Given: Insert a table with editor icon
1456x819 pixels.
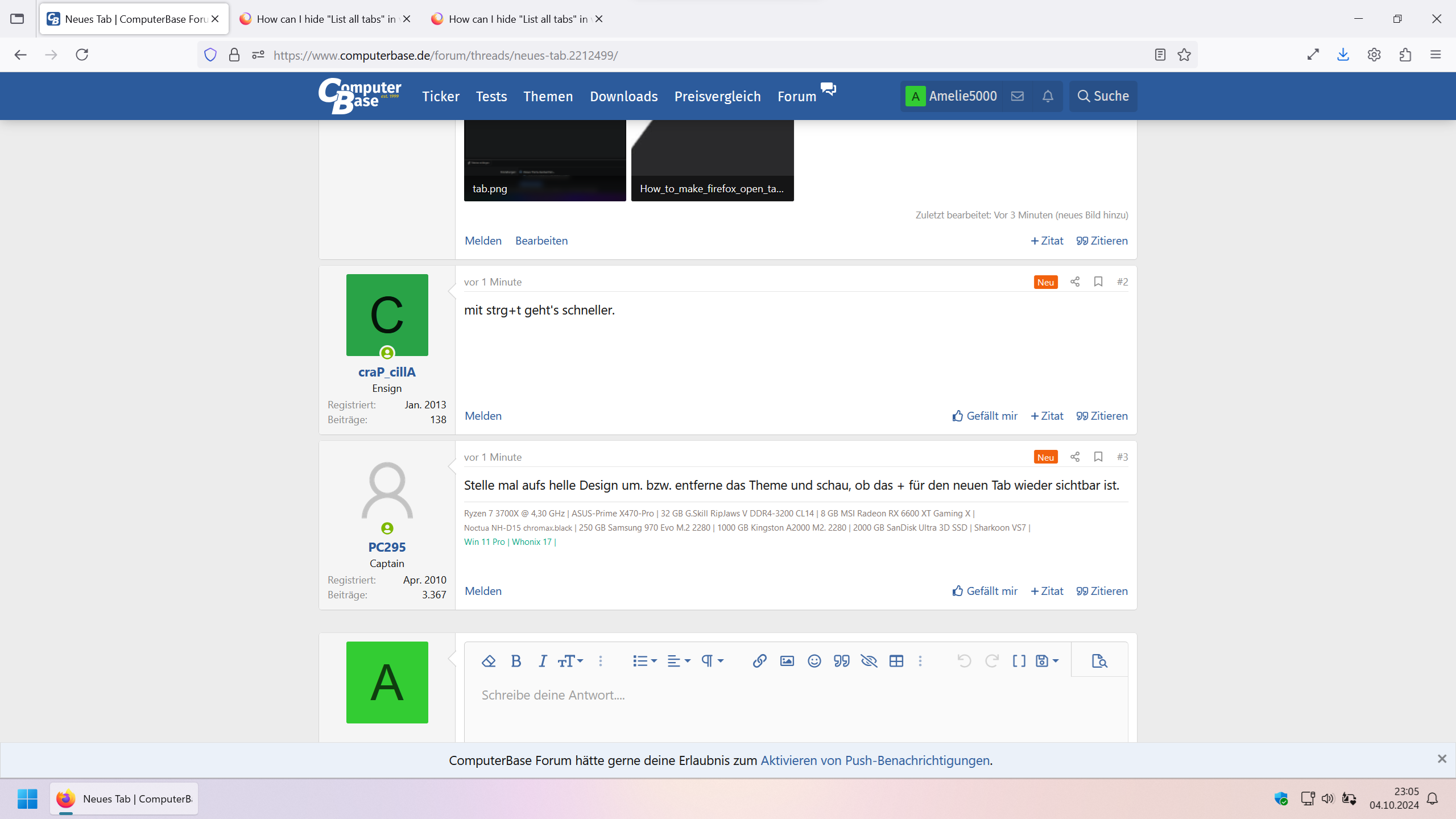Looking at the screenshot, I should 896,661.
